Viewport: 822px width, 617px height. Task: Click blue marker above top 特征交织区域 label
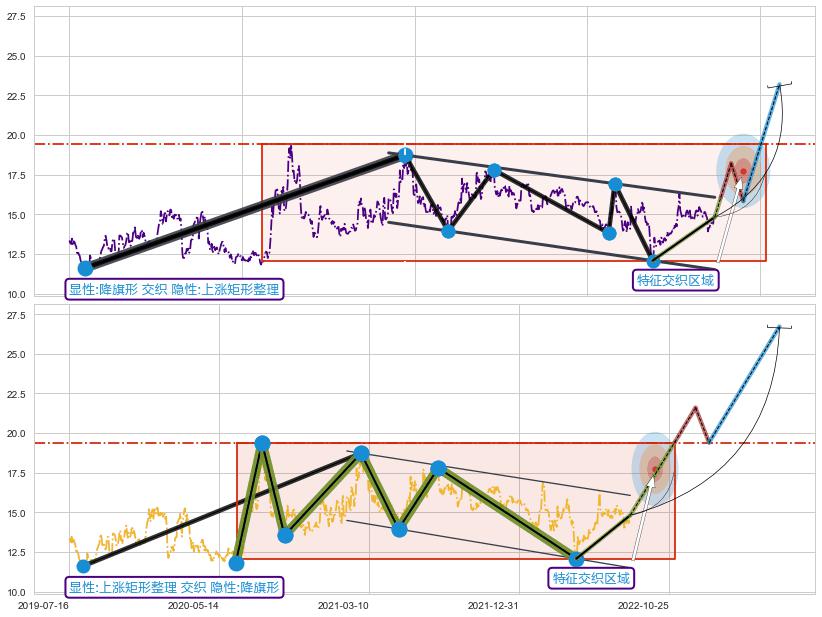tap(653, 262)
